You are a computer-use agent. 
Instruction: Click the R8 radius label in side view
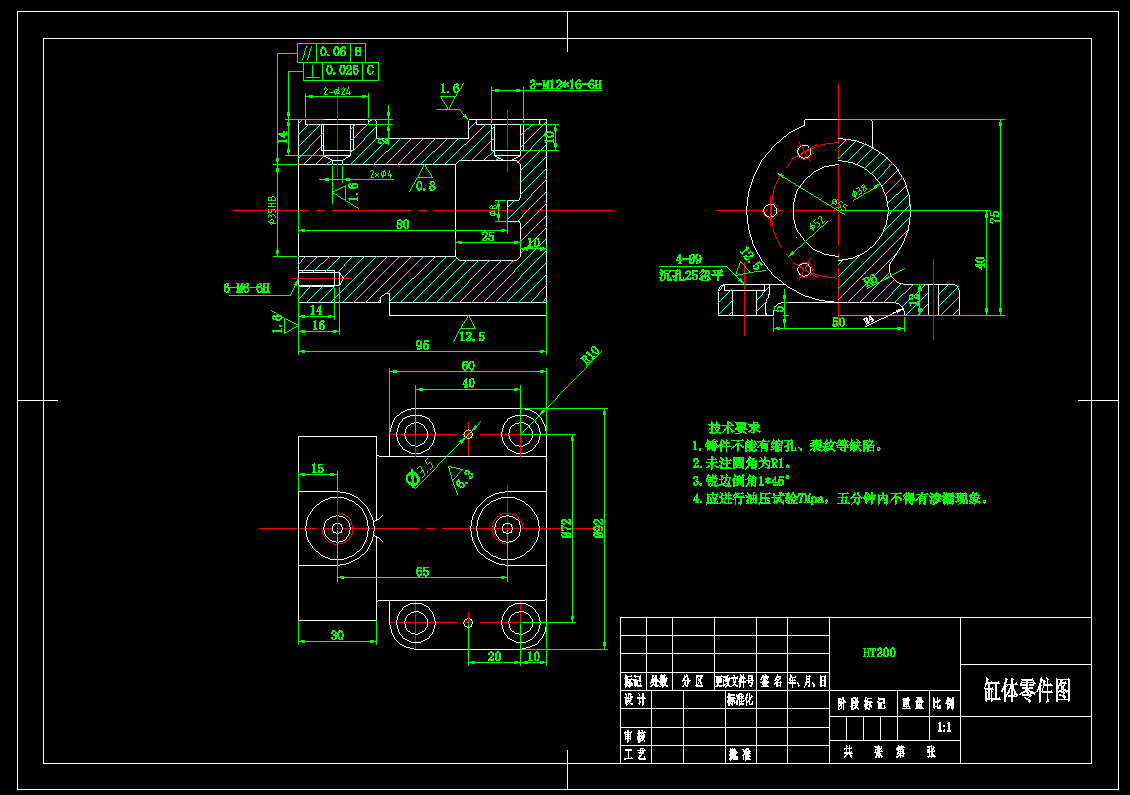[871, 280]
